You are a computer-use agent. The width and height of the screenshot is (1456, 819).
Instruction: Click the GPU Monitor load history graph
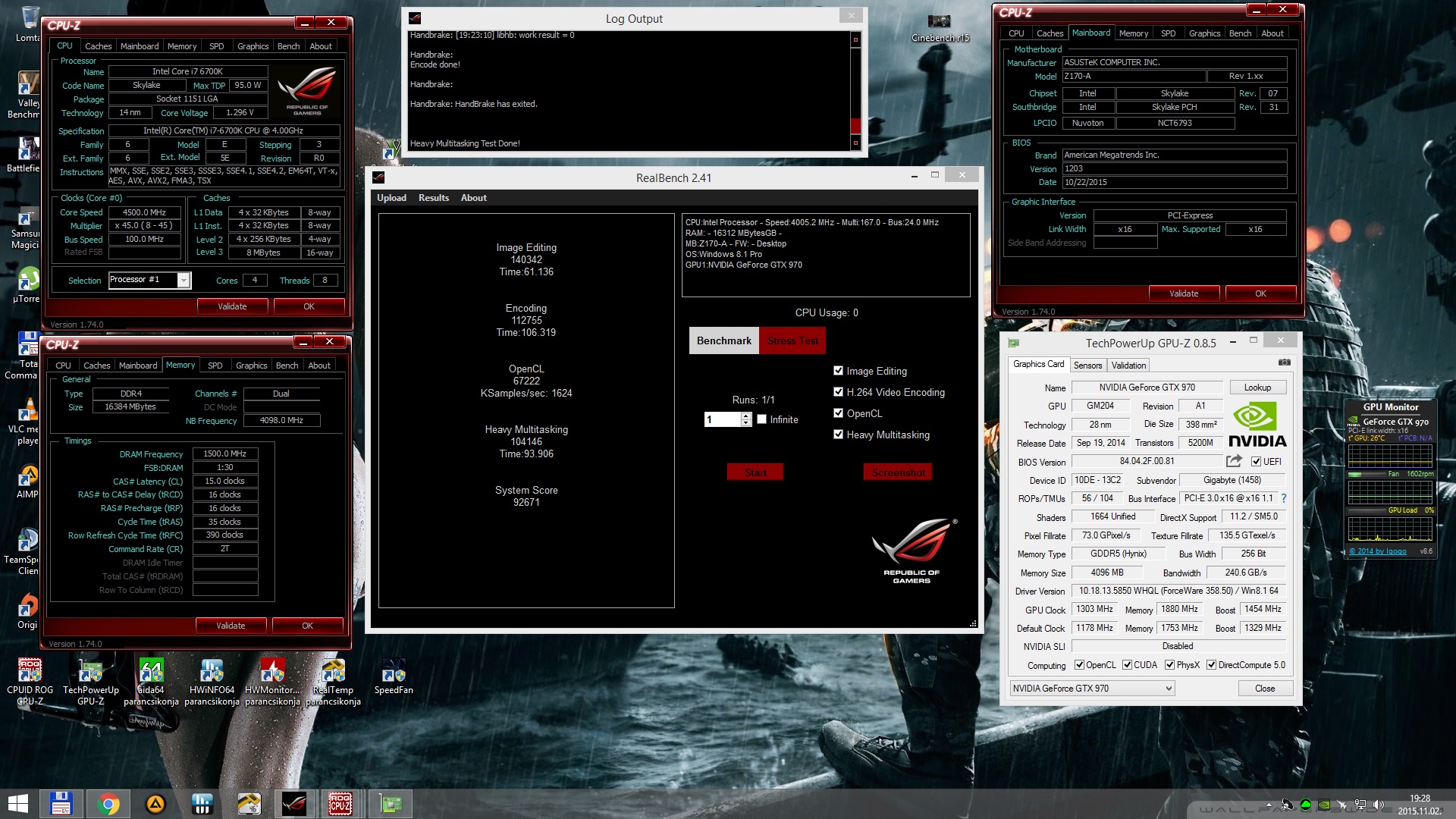(1390, 529)
